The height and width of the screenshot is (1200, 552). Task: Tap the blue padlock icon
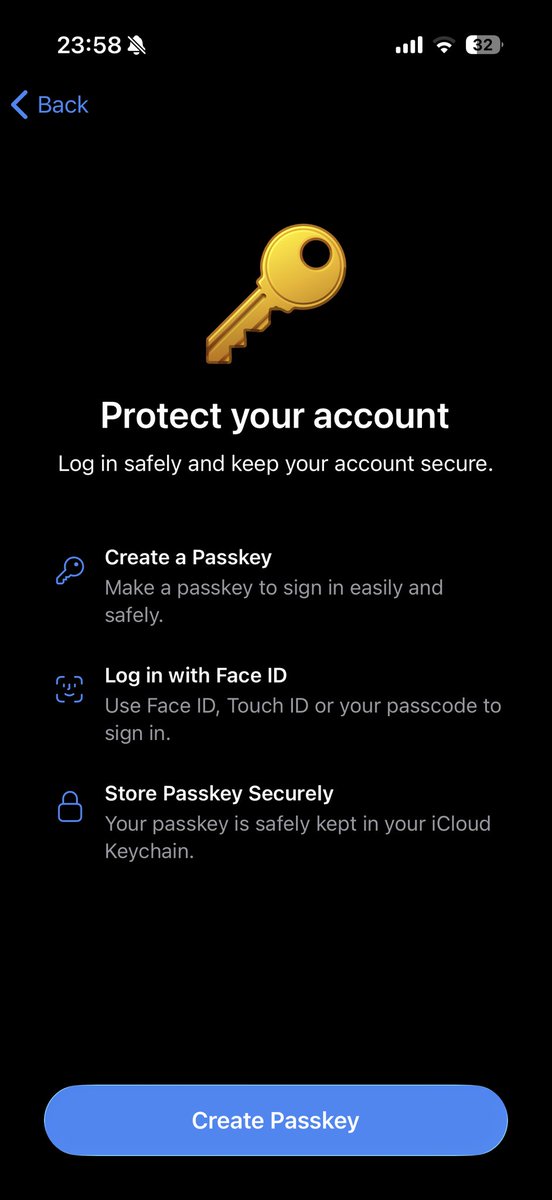[x=69, y=807]
